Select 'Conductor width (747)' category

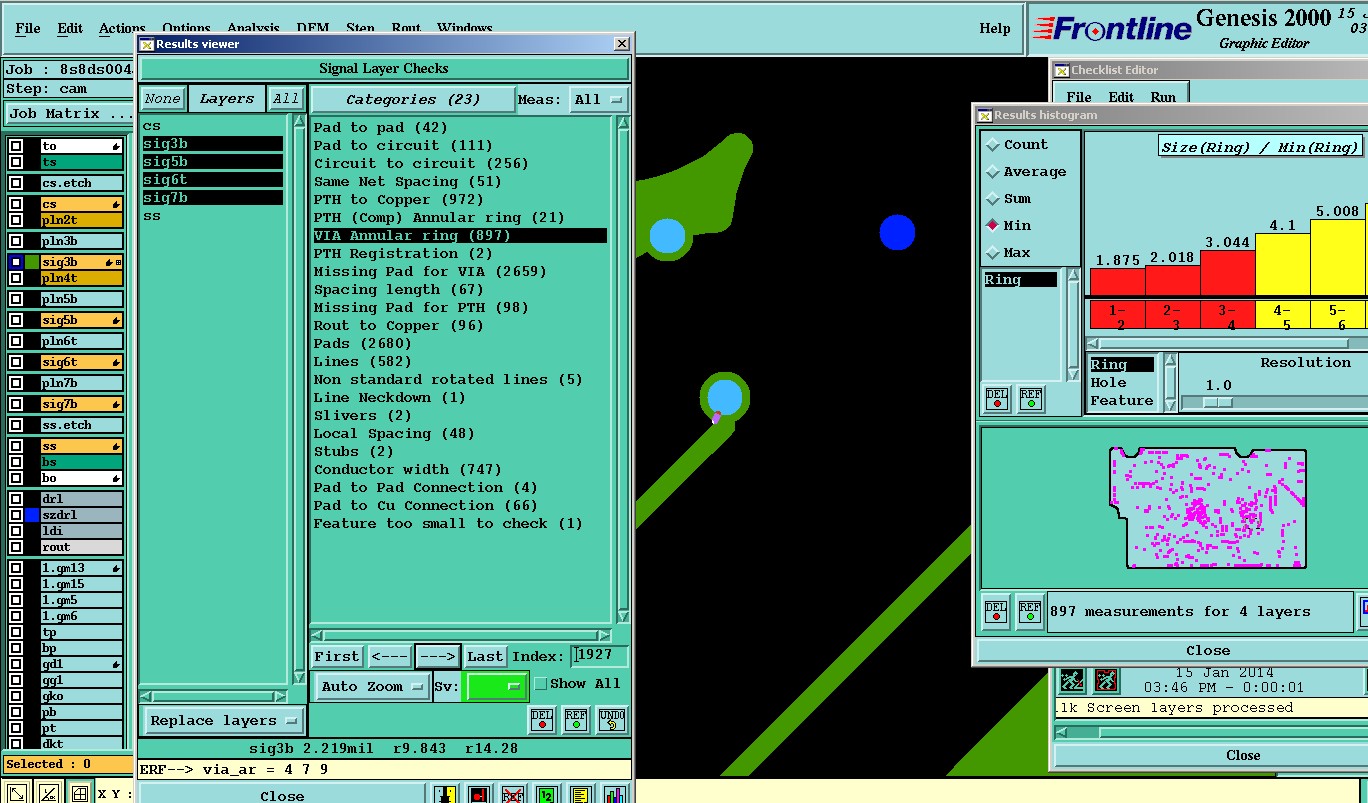(x=408, y=469)
